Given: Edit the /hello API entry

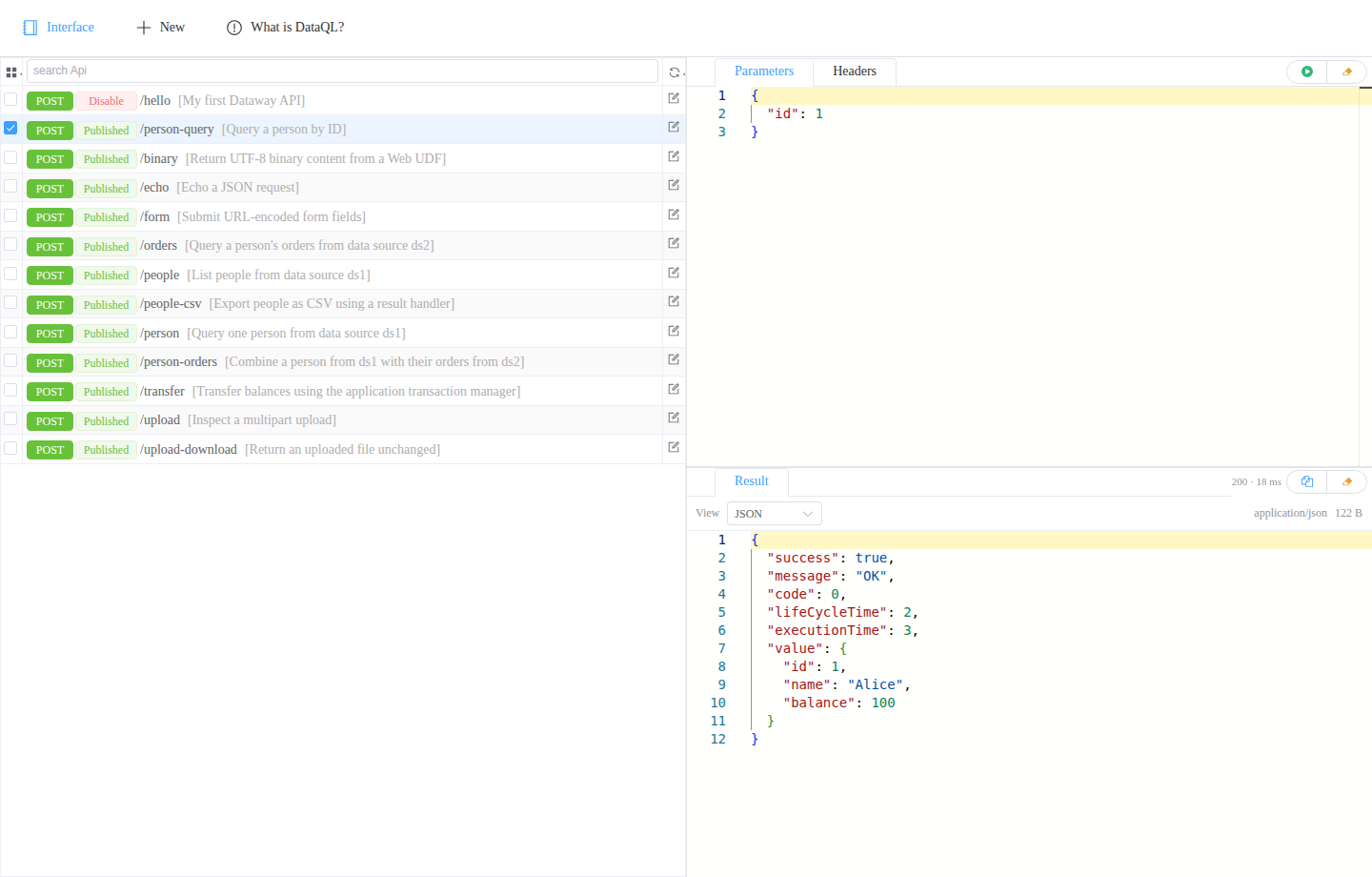Looking at the screenshot, I should point(674,98).
